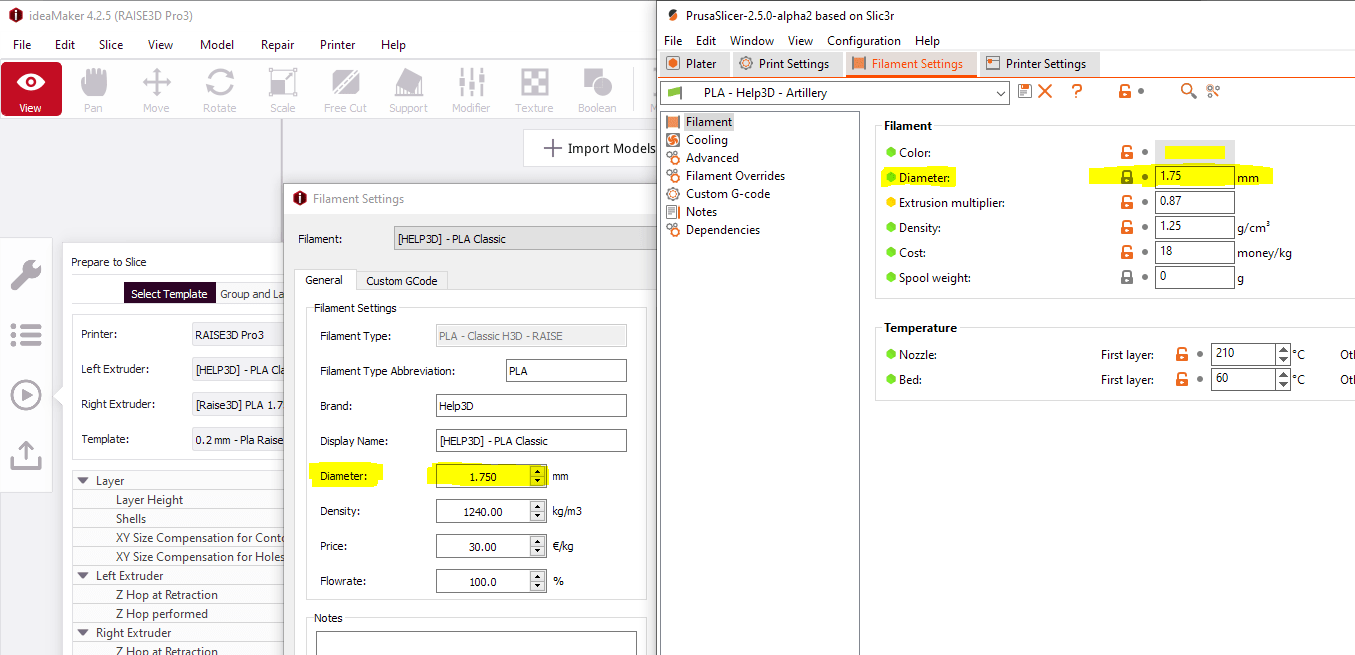This screenshot has width=1355, height=655.
Task: Click the lock icon next to Spool weight
Action: (1127, 277)
